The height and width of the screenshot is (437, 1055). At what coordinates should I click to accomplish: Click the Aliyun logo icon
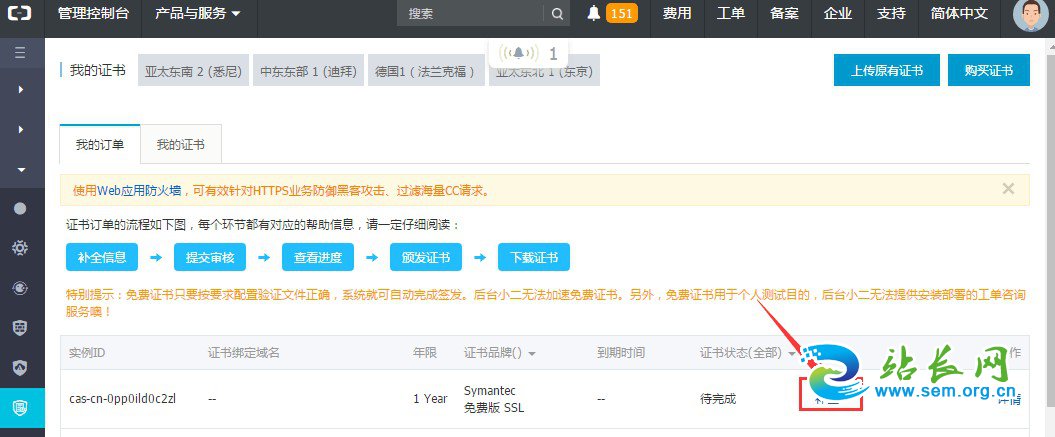(20, 14)
